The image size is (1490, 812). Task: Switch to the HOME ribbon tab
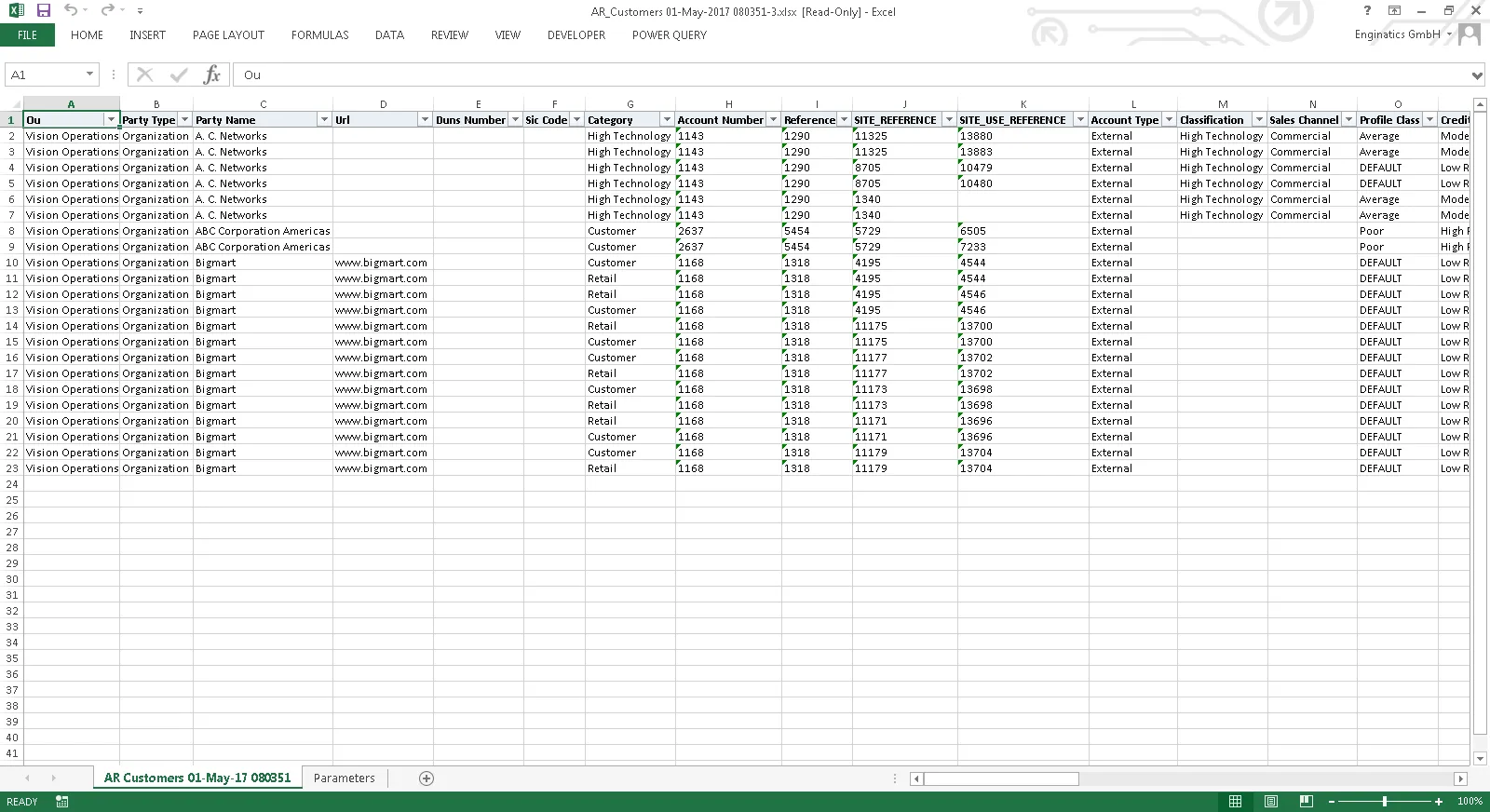(87, 34)
